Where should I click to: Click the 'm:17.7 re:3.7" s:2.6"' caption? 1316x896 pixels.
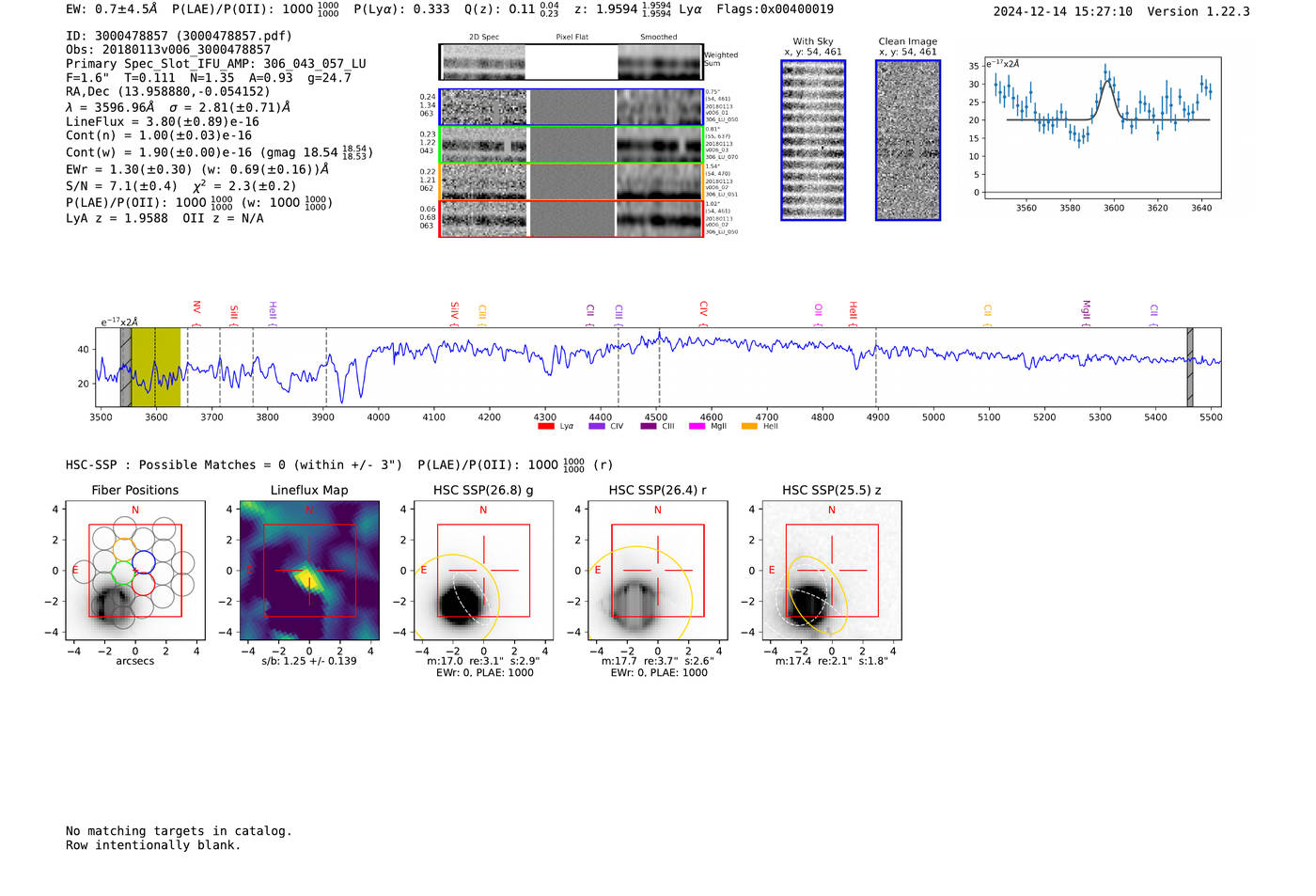(x=658, y=661)
